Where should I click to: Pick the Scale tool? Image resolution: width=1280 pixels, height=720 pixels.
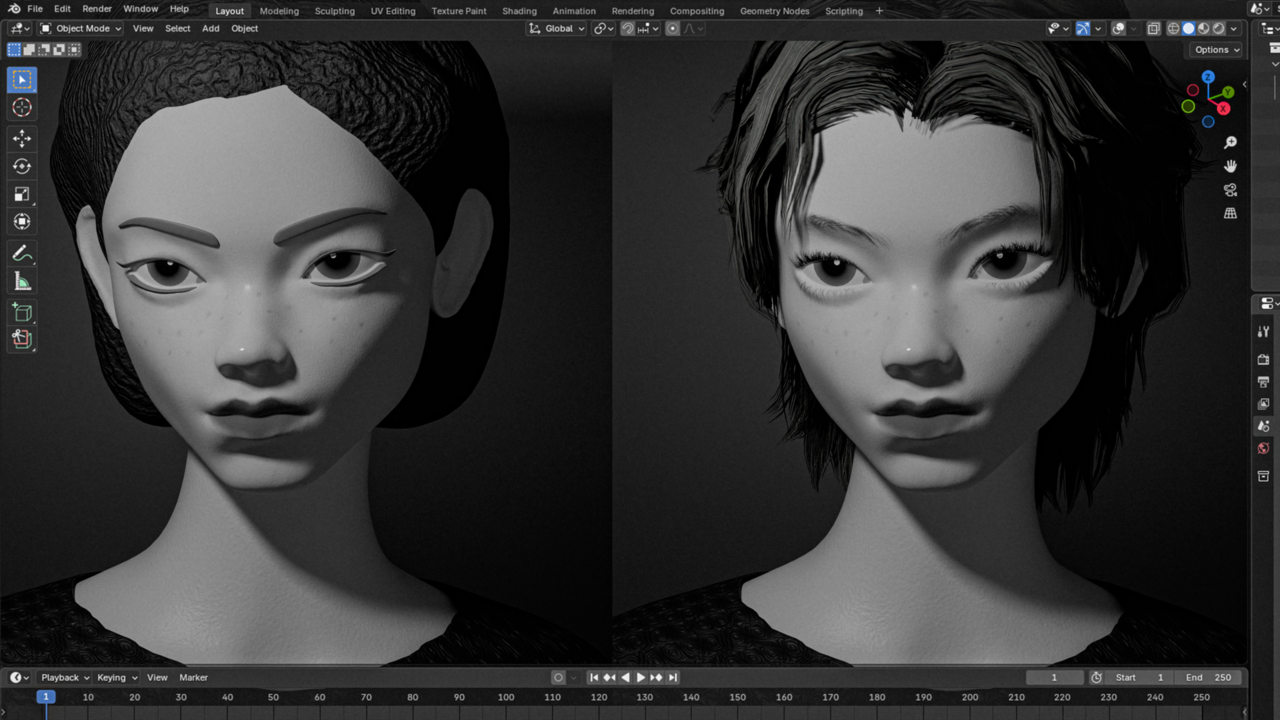[x=22, y=194]
